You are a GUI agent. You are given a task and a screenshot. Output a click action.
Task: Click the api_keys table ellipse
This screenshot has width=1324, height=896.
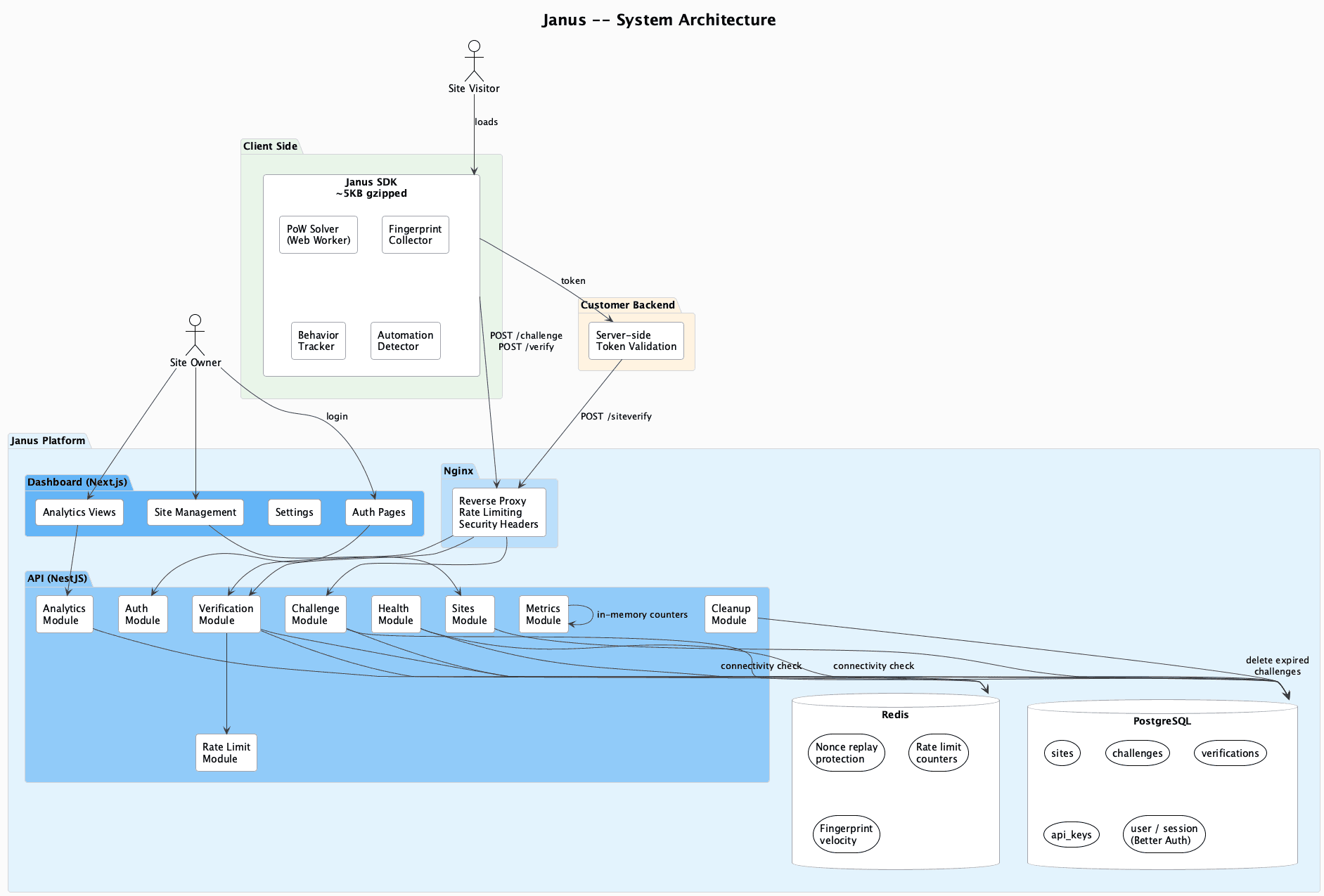[x=1071, y=834]
